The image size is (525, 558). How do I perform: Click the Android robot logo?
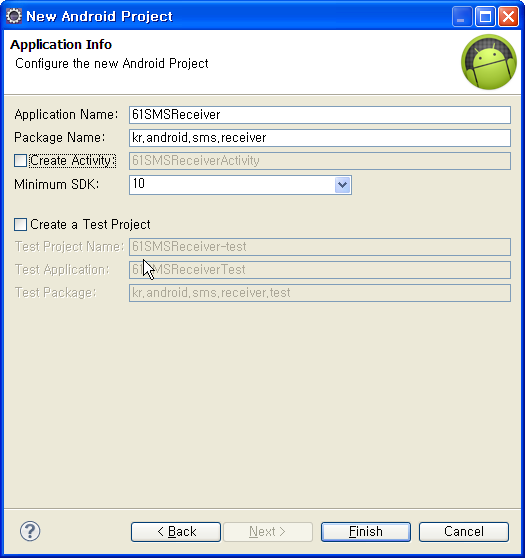point(488,62)
